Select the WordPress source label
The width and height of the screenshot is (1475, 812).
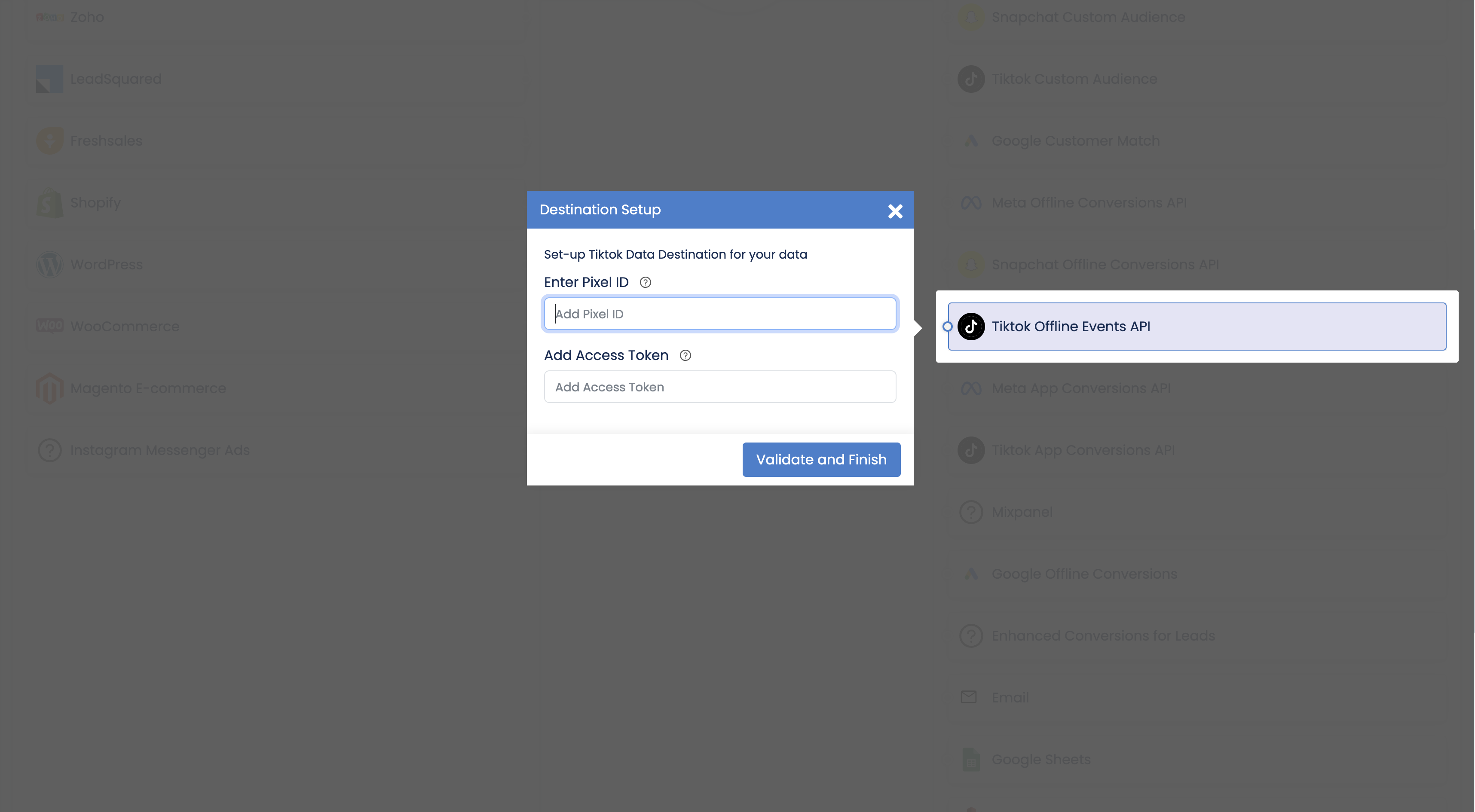[106, 264]
